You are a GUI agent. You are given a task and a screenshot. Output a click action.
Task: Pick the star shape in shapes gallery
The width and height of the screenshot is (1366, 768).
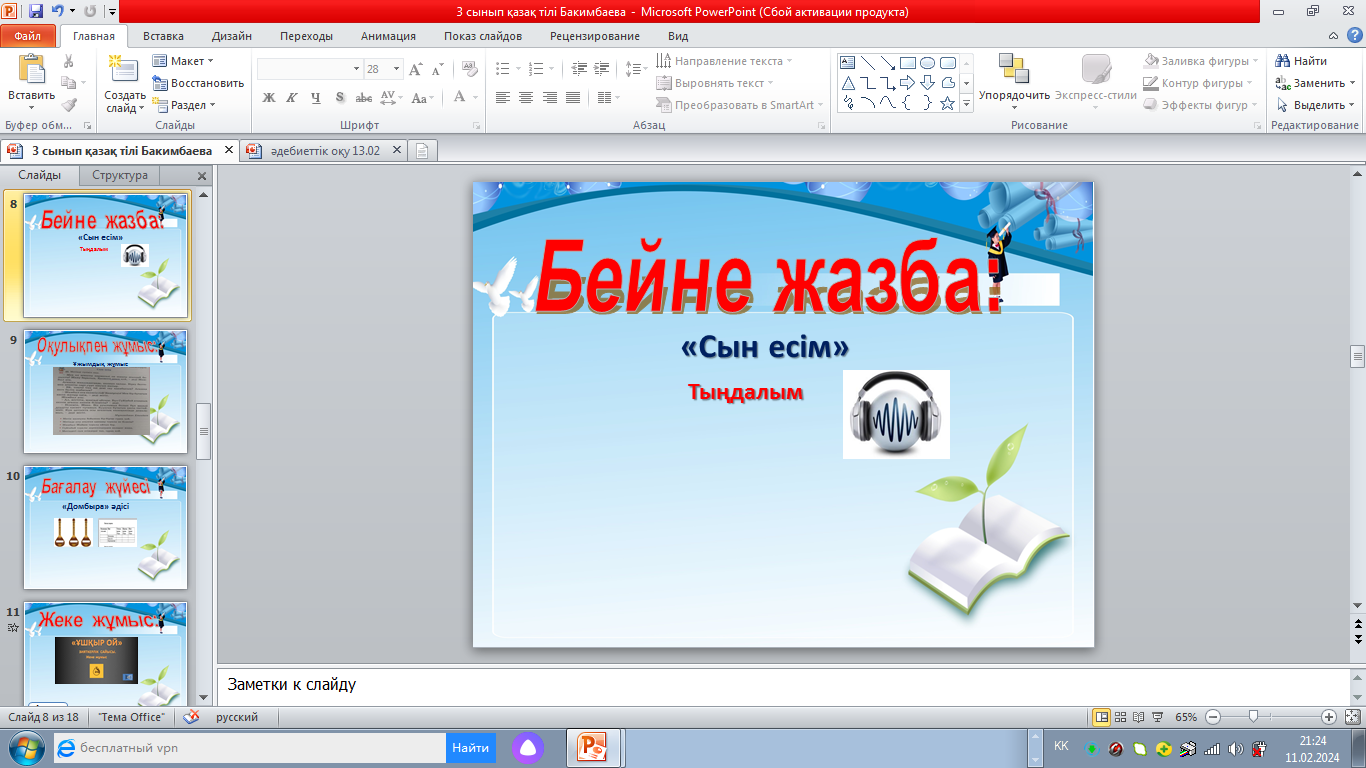(947, 103)
